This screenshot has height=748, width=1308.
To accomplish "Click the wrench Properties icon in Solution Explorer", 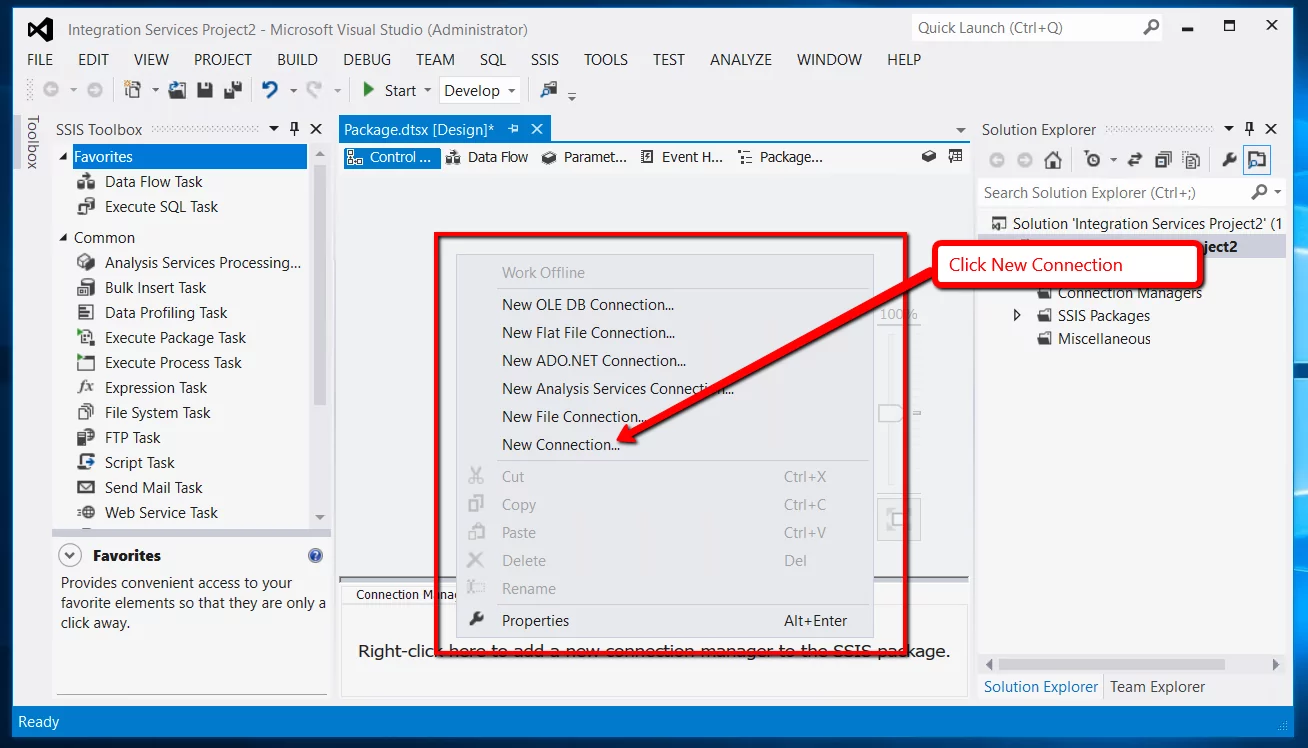I will (1230, 160).
